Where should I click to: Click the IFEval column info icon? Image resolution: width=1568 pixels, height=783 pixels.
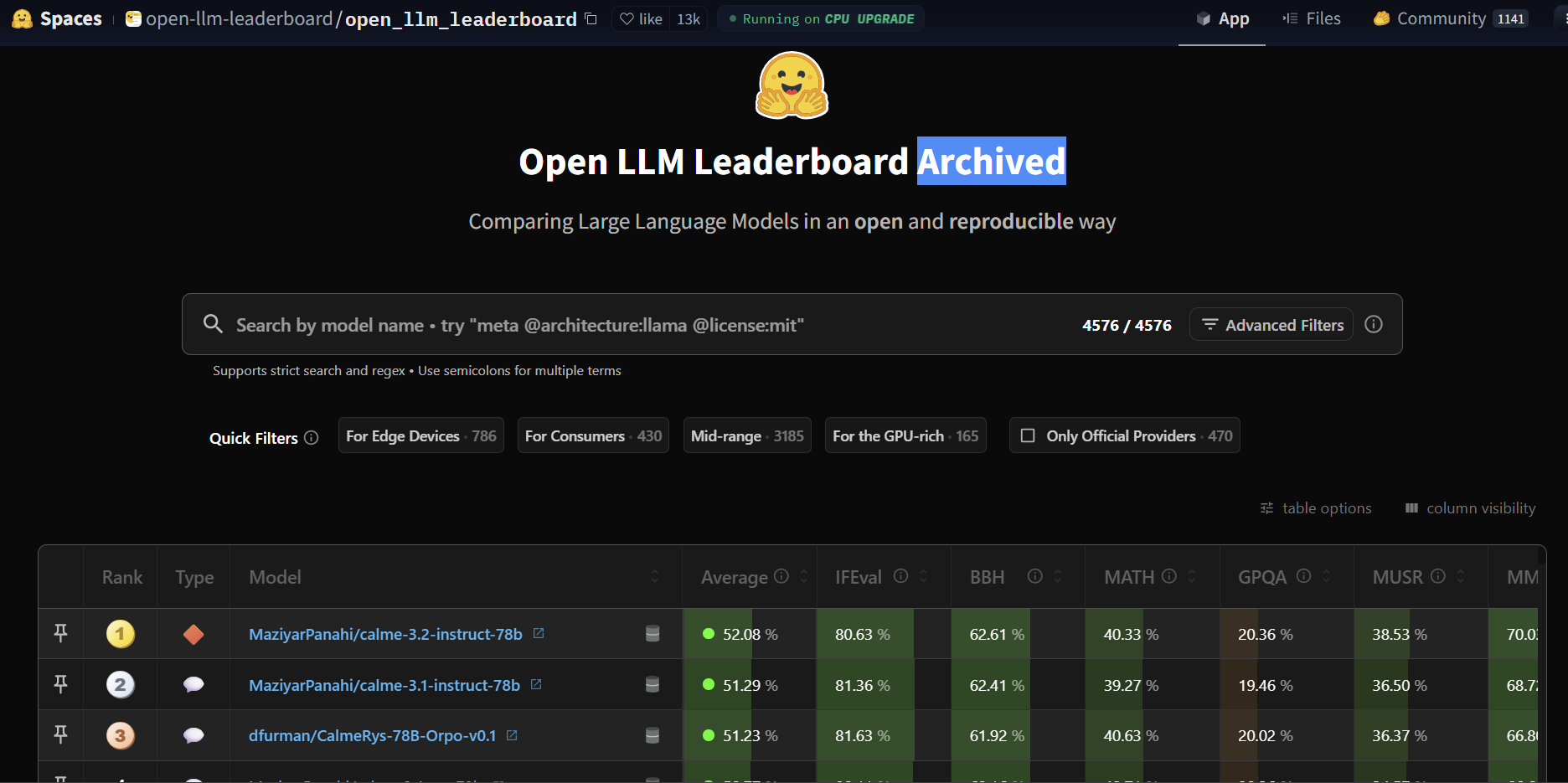(901, 576)
